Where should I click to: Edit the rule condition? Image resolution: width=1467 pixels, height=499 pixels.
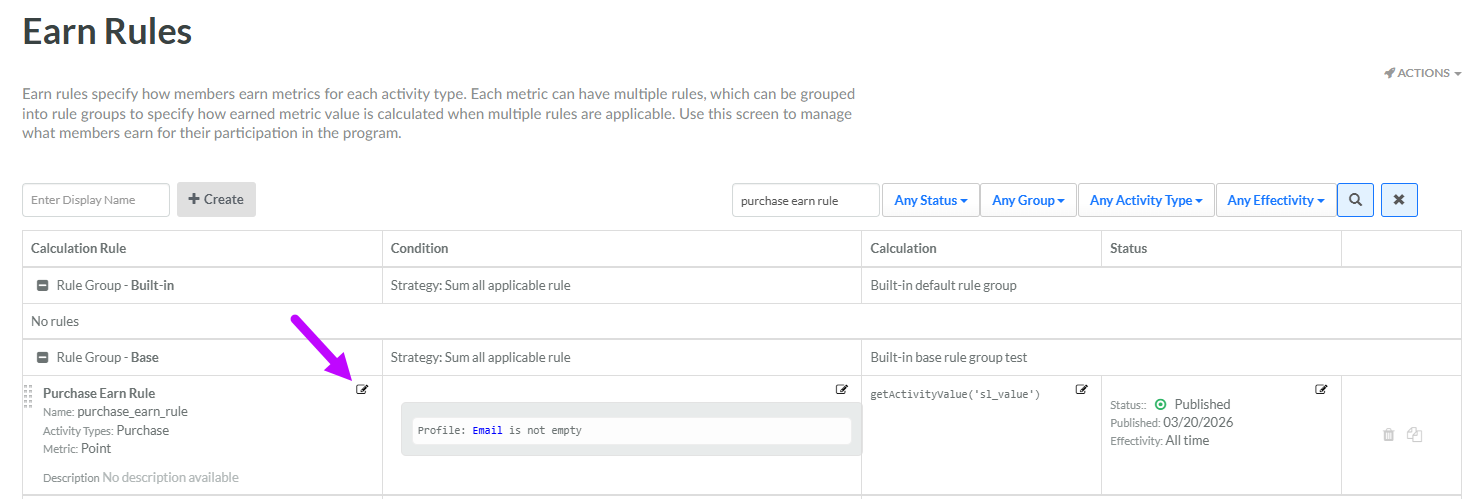tap(842, 390)
